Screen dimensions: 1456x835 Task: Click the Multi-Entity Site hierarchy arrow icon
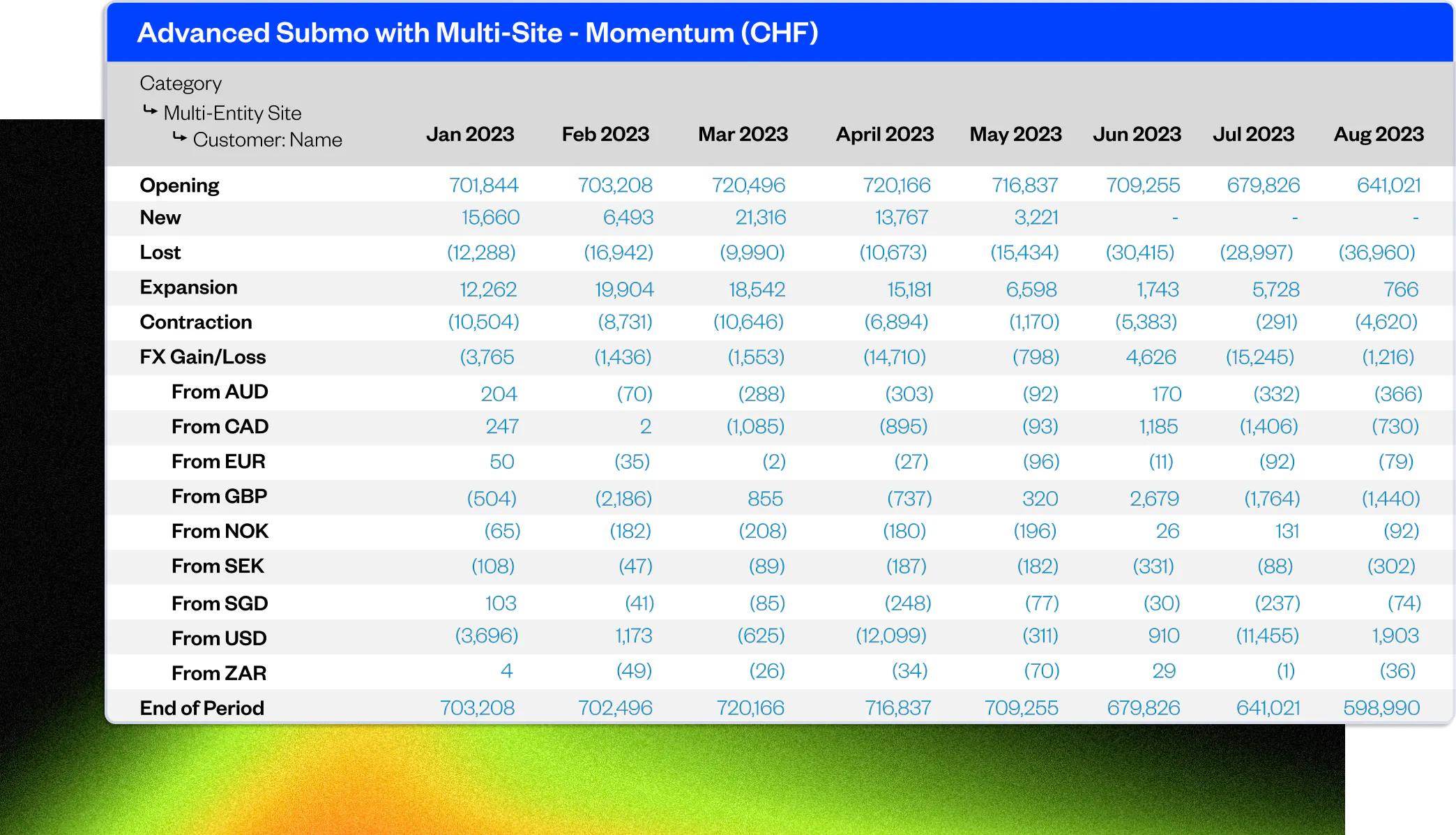pyautogui.click(x=150, y=110)
